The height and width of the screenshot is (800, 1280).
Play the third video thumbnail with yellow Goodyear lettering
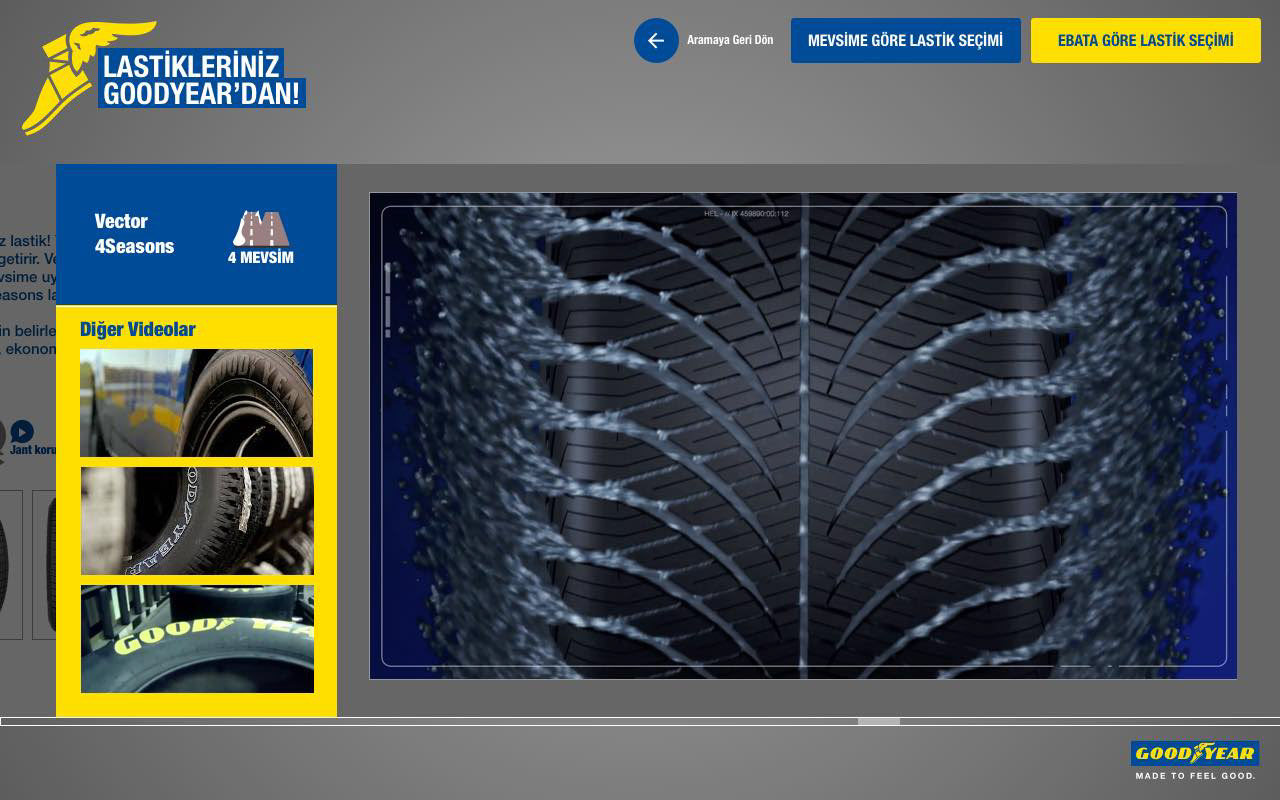[196, 639]
